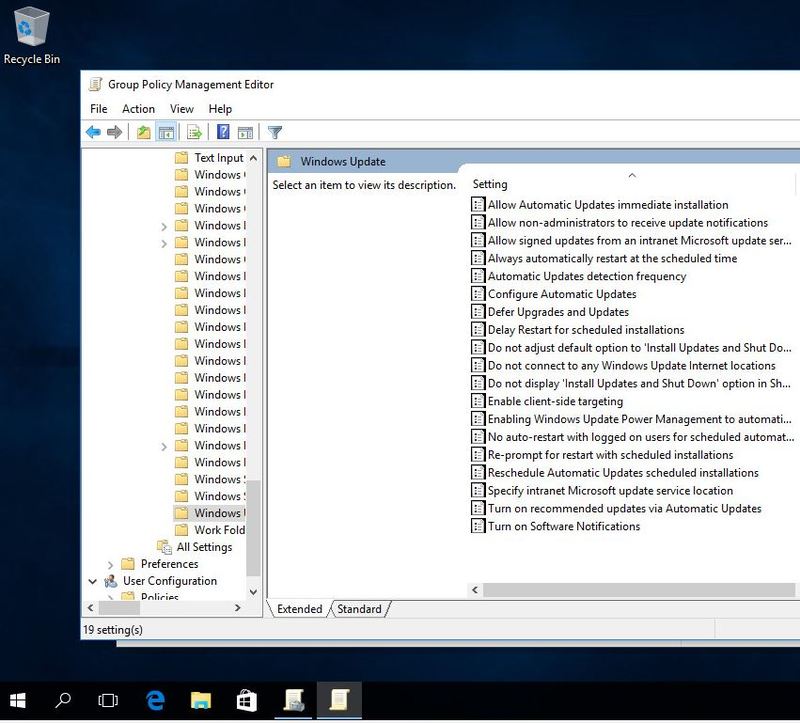Click the Filter toolbar icon
Image resolution: width=800 pixels, height=723 pixels.
pos(273,131)
